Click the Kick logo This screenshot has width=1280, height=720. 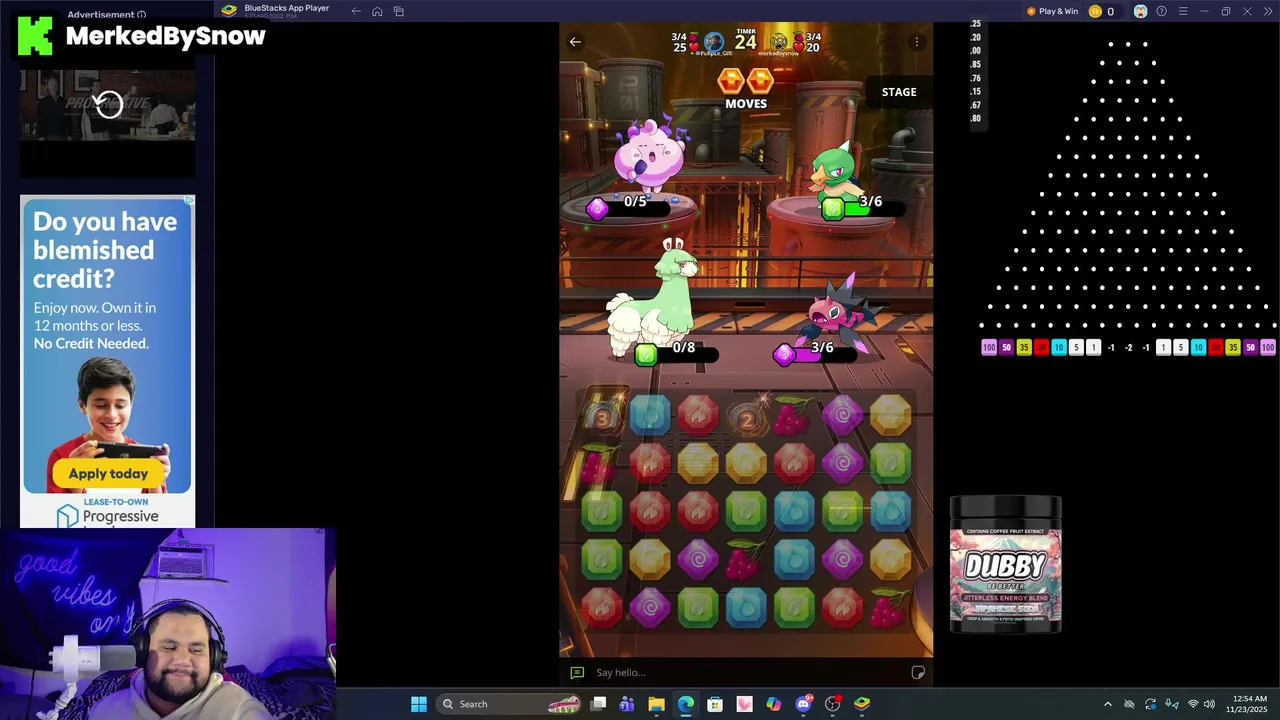pyautogui.click(x=35, y=36)
